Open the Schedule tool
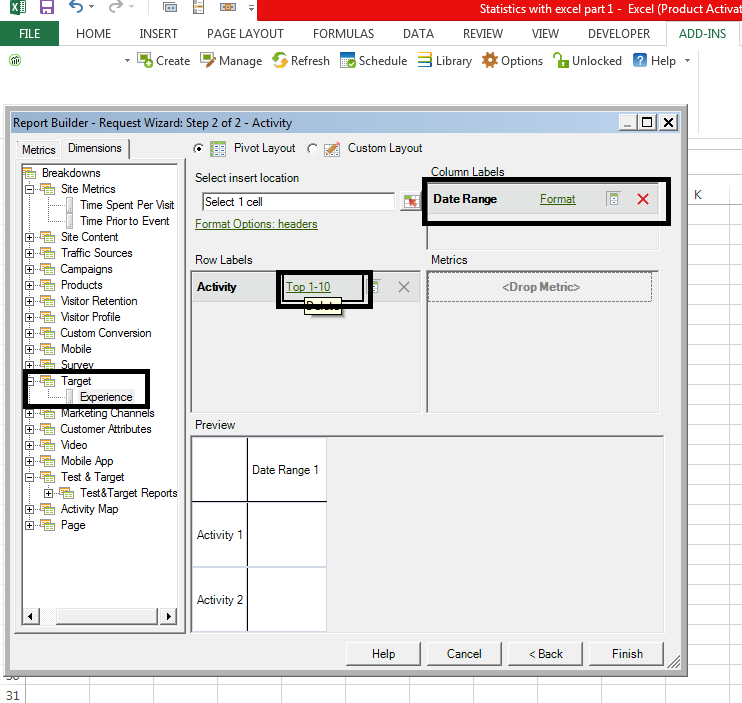This screenshot has width=742, height=703. (348, 61)
